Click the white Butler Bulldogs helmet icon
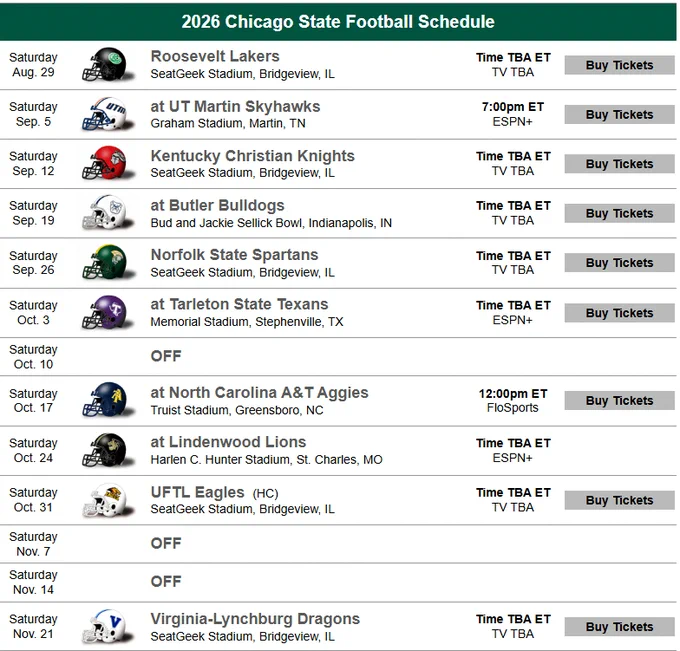The height and width of the screenshot is (651, 680). [108, 213]
